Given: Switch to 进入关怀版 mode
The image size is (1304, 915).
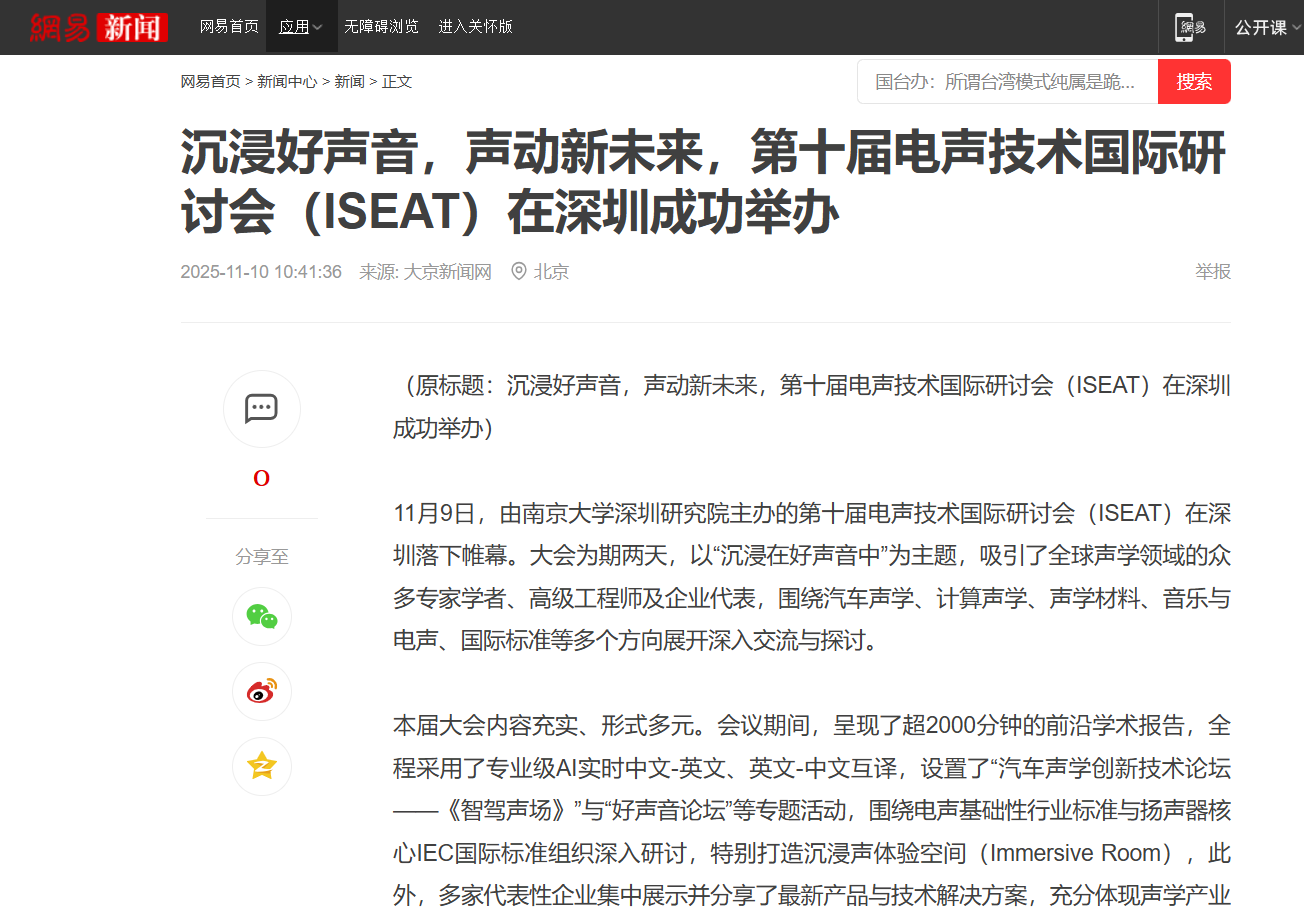Looking at the screenshot, I should click(475, 27).
